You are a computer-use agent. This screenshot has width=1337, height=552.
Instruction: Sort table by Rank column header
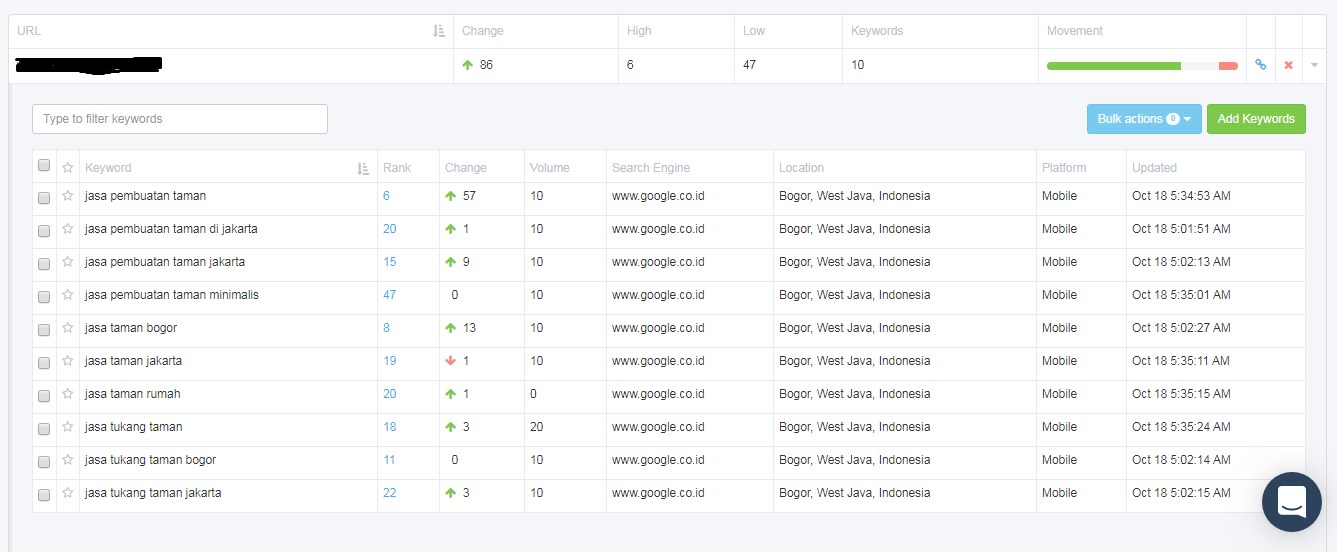(397, 168)
